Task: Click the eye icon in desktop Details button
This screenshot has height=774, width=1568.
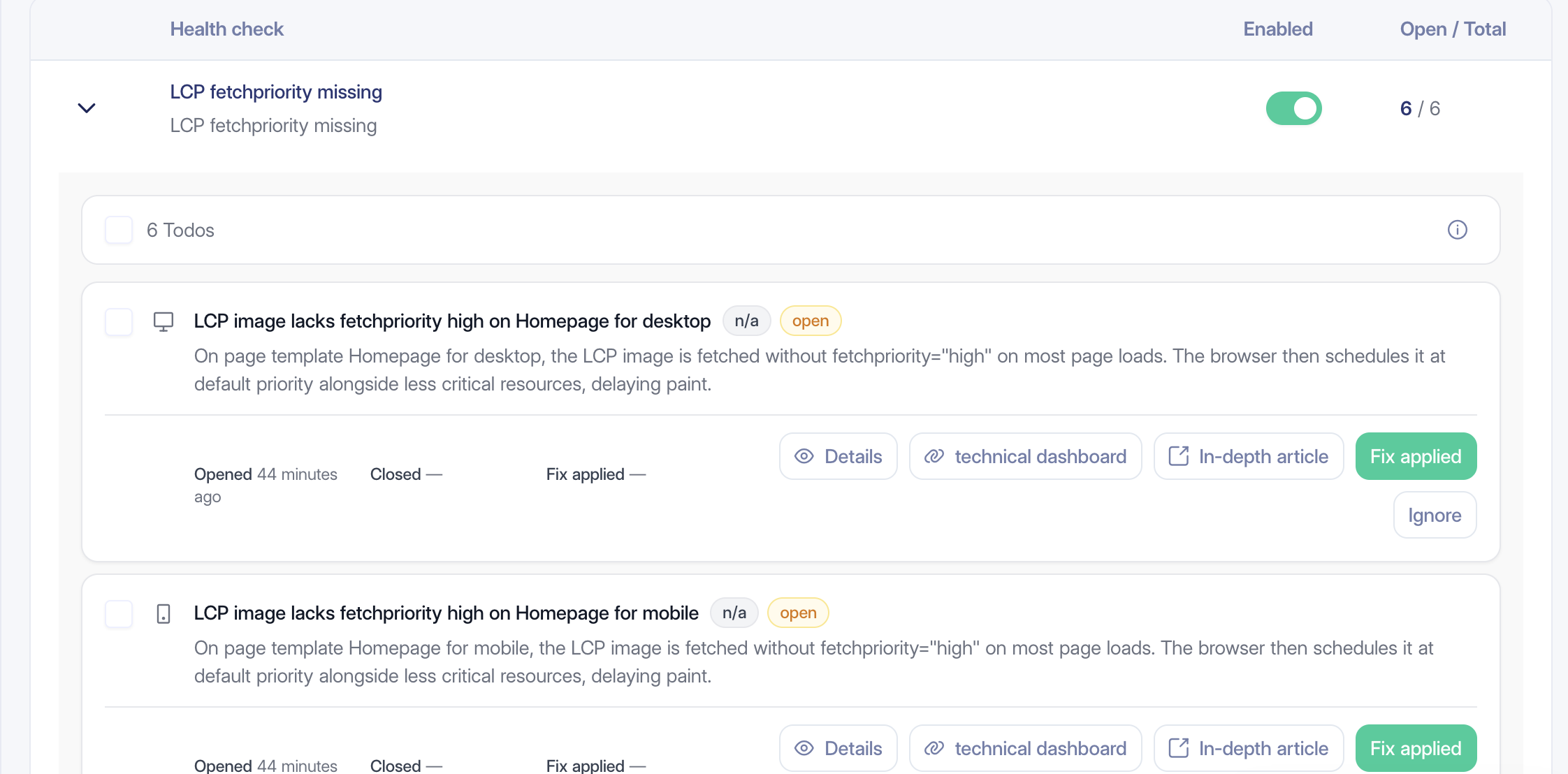Action: point(804,456)
